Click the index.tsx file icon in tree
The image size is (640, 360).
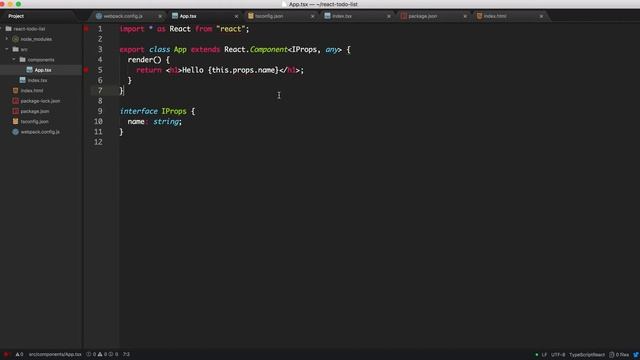click(22, 80)
